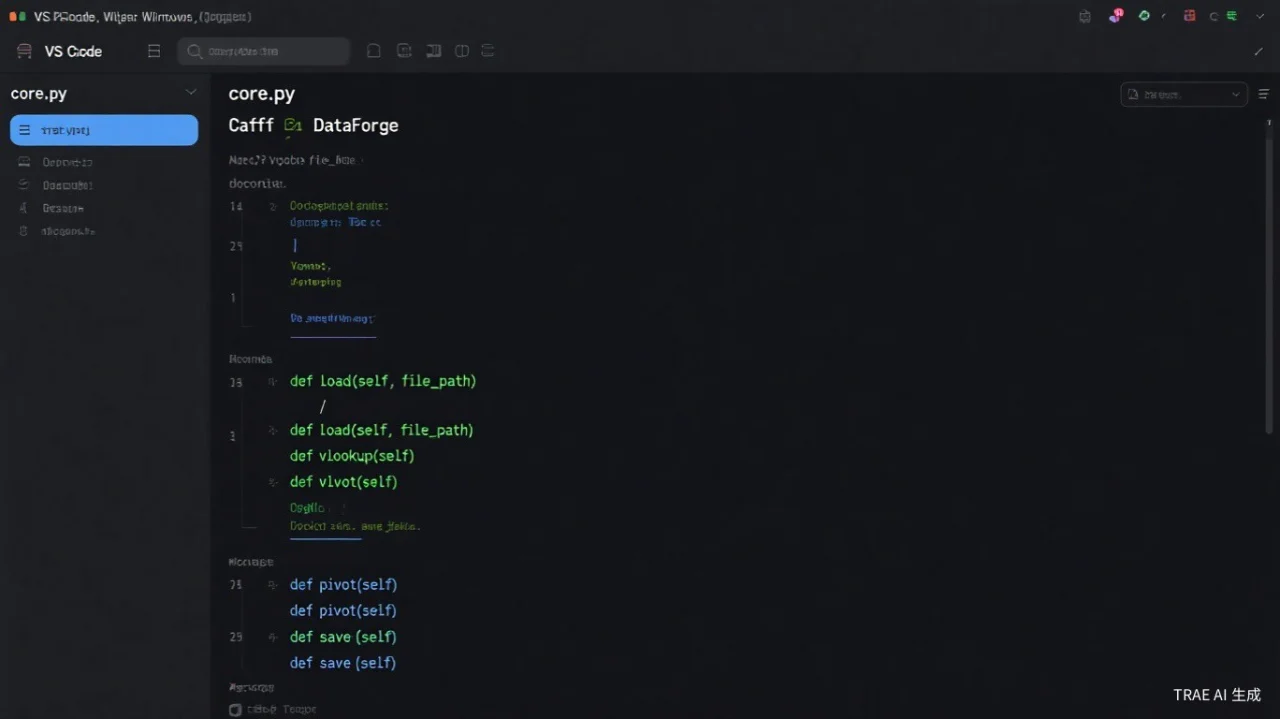Click the def vlookup(self) line
Viewport: 1280px width, 719px height.
click(x=352, y=456)
